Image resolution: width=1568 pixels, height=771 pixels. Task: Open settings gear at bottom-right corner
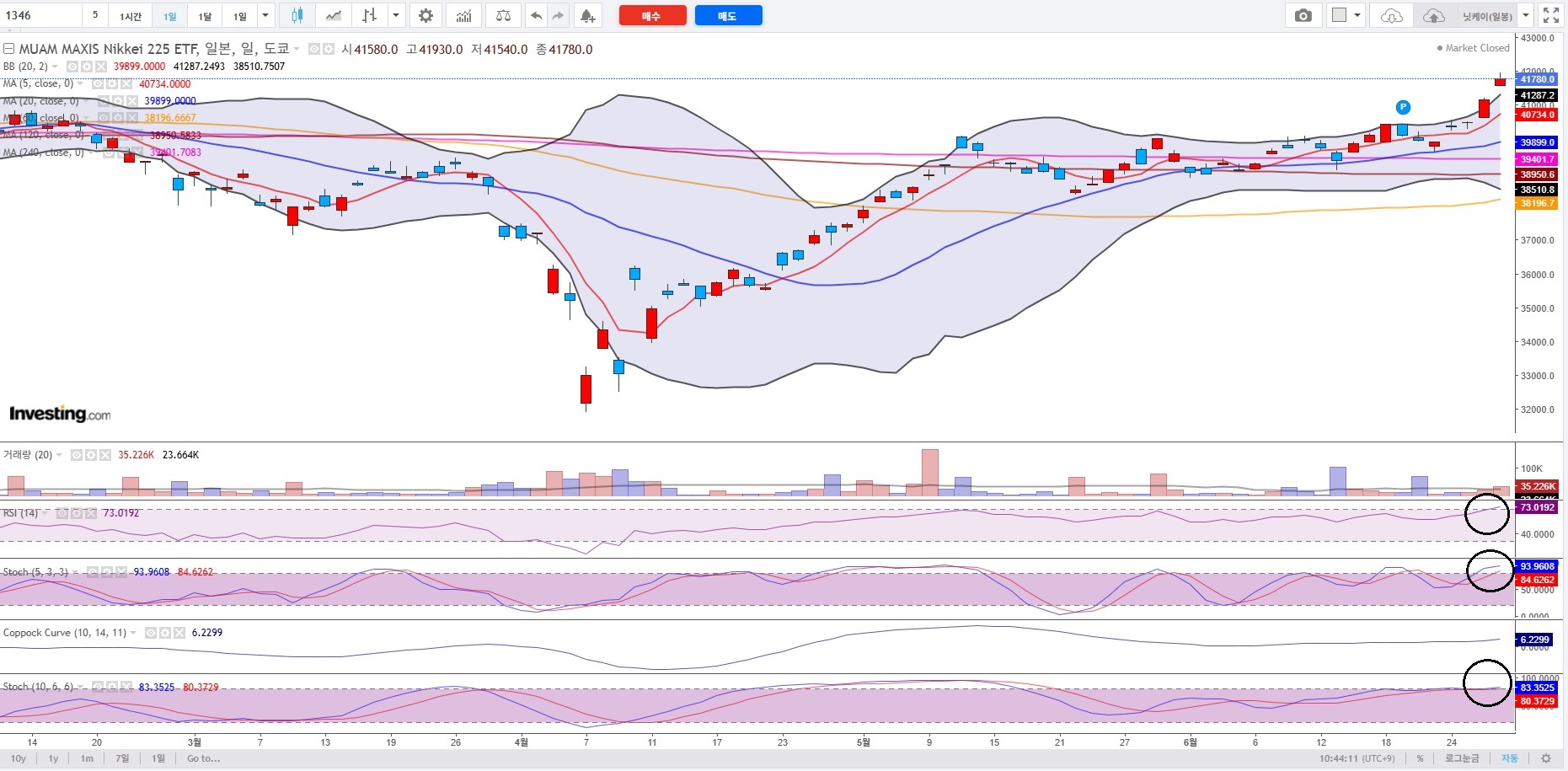tap(1546, 758)
